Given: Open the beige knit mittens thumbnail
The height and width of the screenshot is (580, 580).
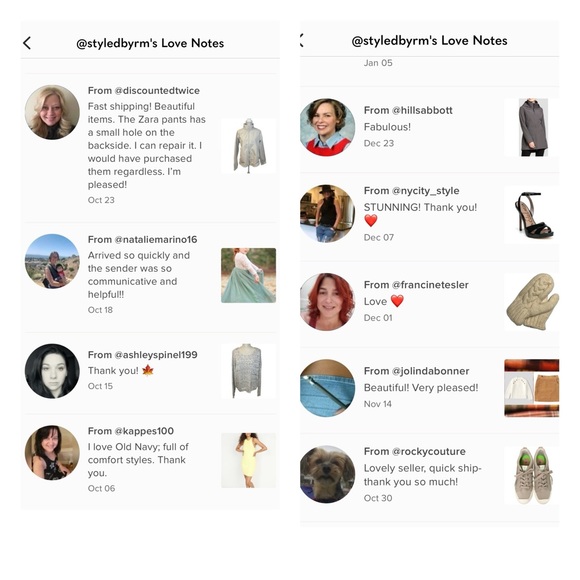Looking at the screenshot, I should (x=532, y=302).
